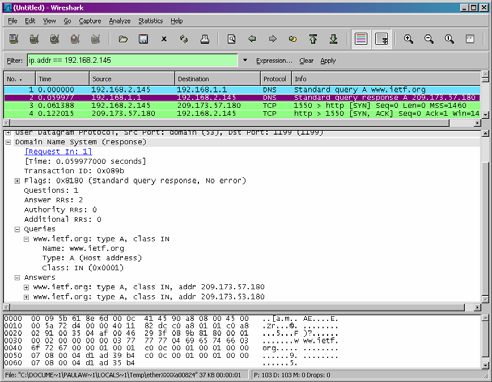Screen dimensions: 492x382
Task: Click resize all columns icon
Action: point(470,39)
